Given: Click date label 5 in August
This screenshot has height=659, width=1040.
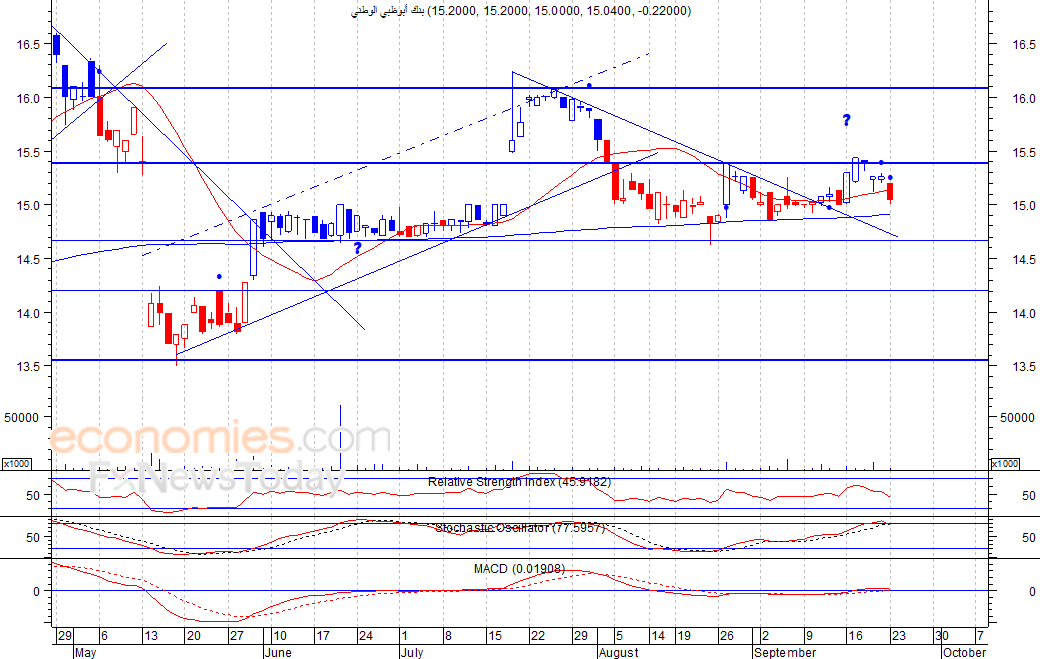Looking at the screenshot, I should [x=619, y=636].
